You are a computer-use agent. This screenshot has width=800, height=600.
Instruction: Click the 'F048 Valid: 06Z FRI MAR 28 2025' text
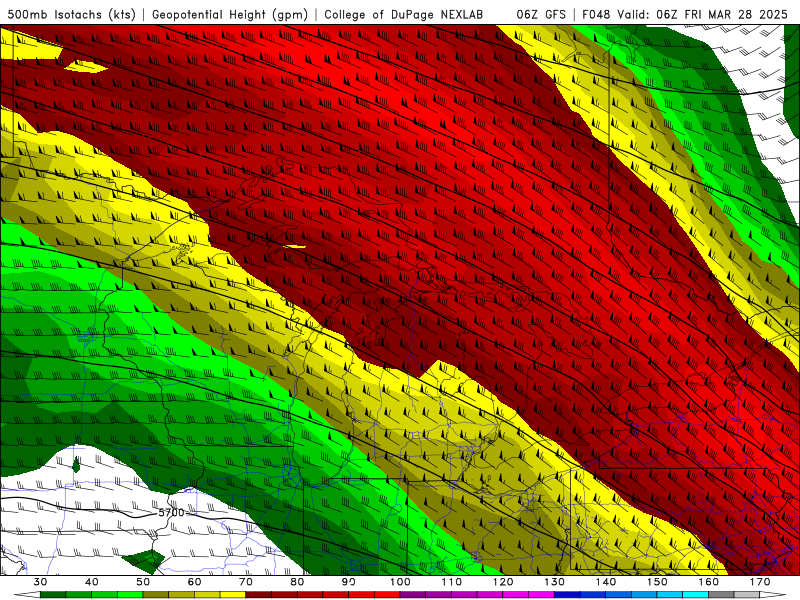coord(685,14)
